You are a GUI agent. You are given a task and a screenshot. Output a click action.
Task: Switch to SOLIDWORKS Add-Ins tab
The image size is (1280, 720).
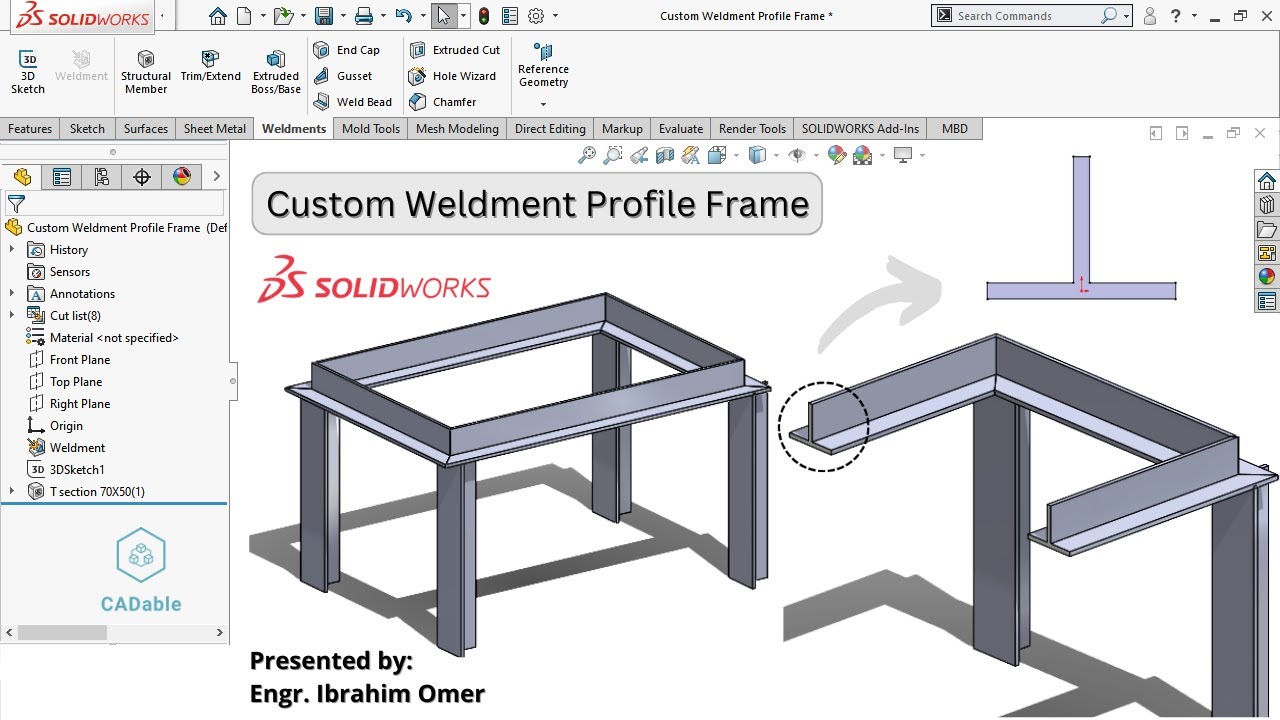pyautogui.click(x=860, y=129)
